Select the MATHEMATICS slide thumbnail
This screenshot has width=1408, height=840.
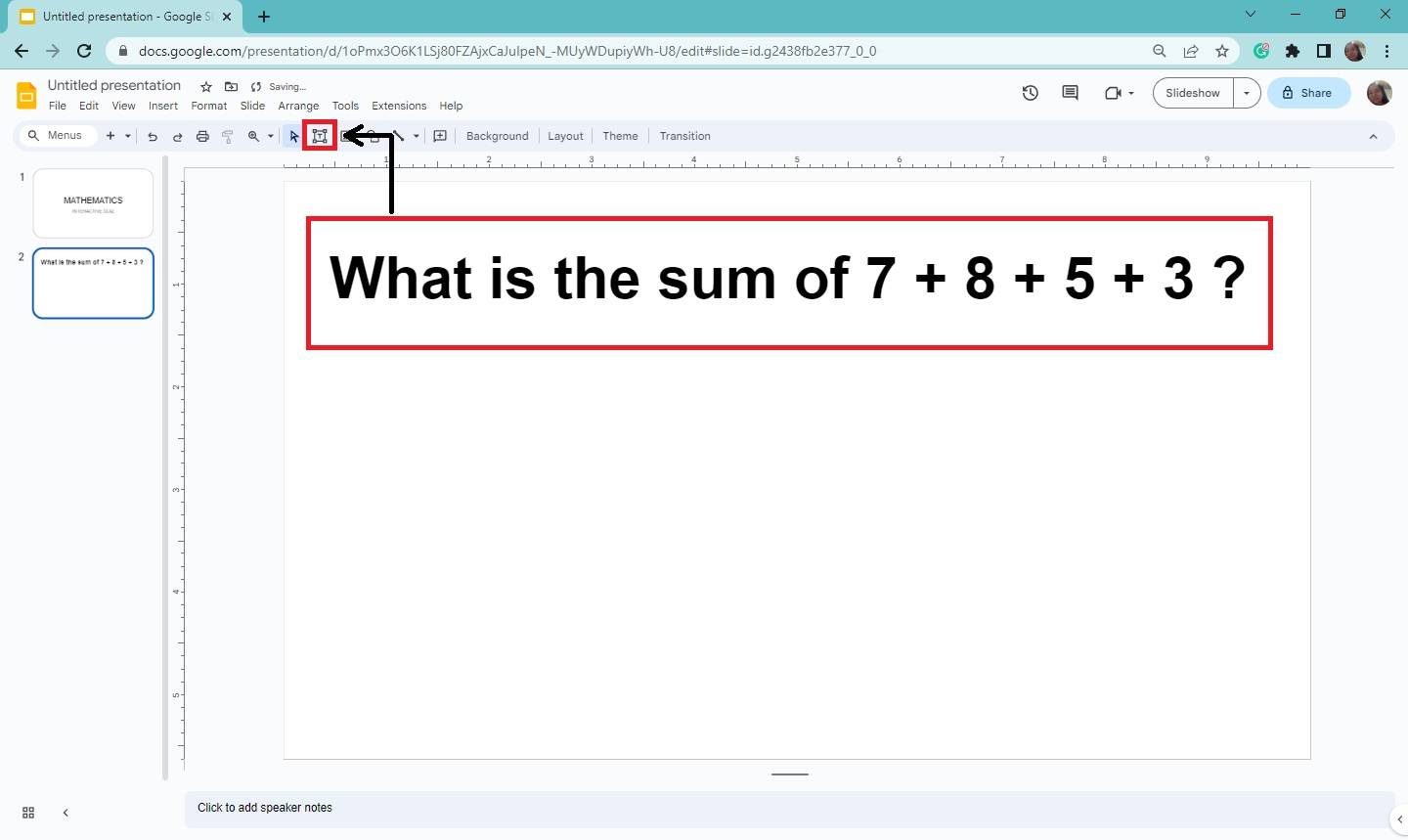click(93, 202)
